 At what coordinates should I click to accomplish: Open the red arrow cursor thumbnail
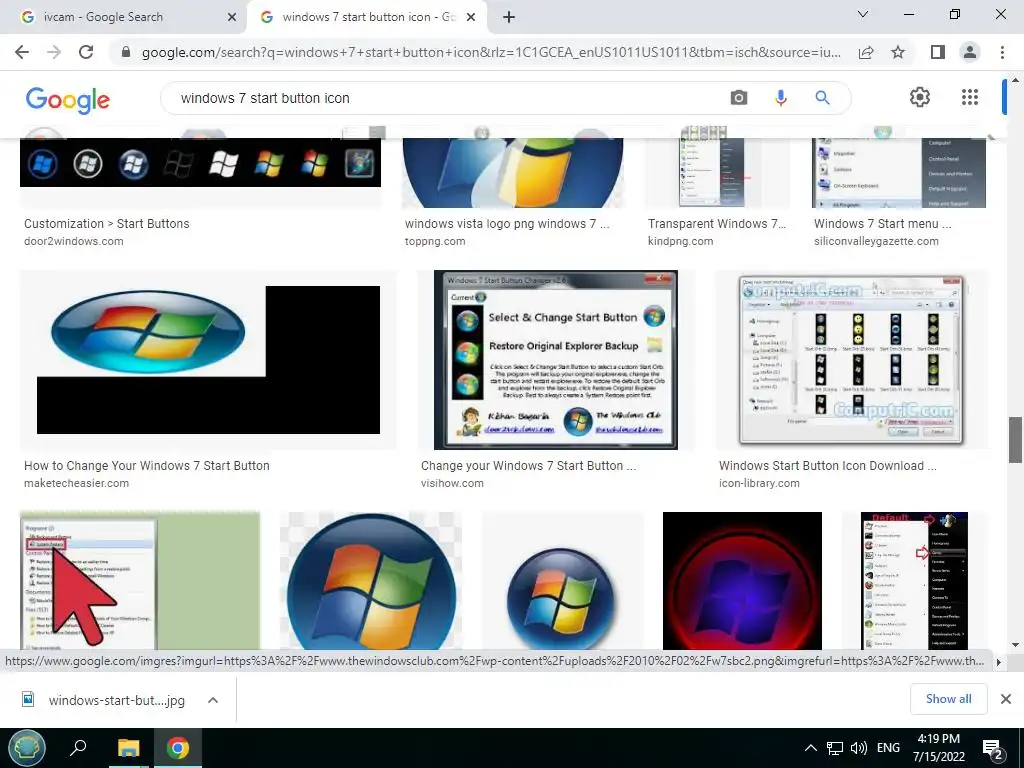[x=140, y=581]
